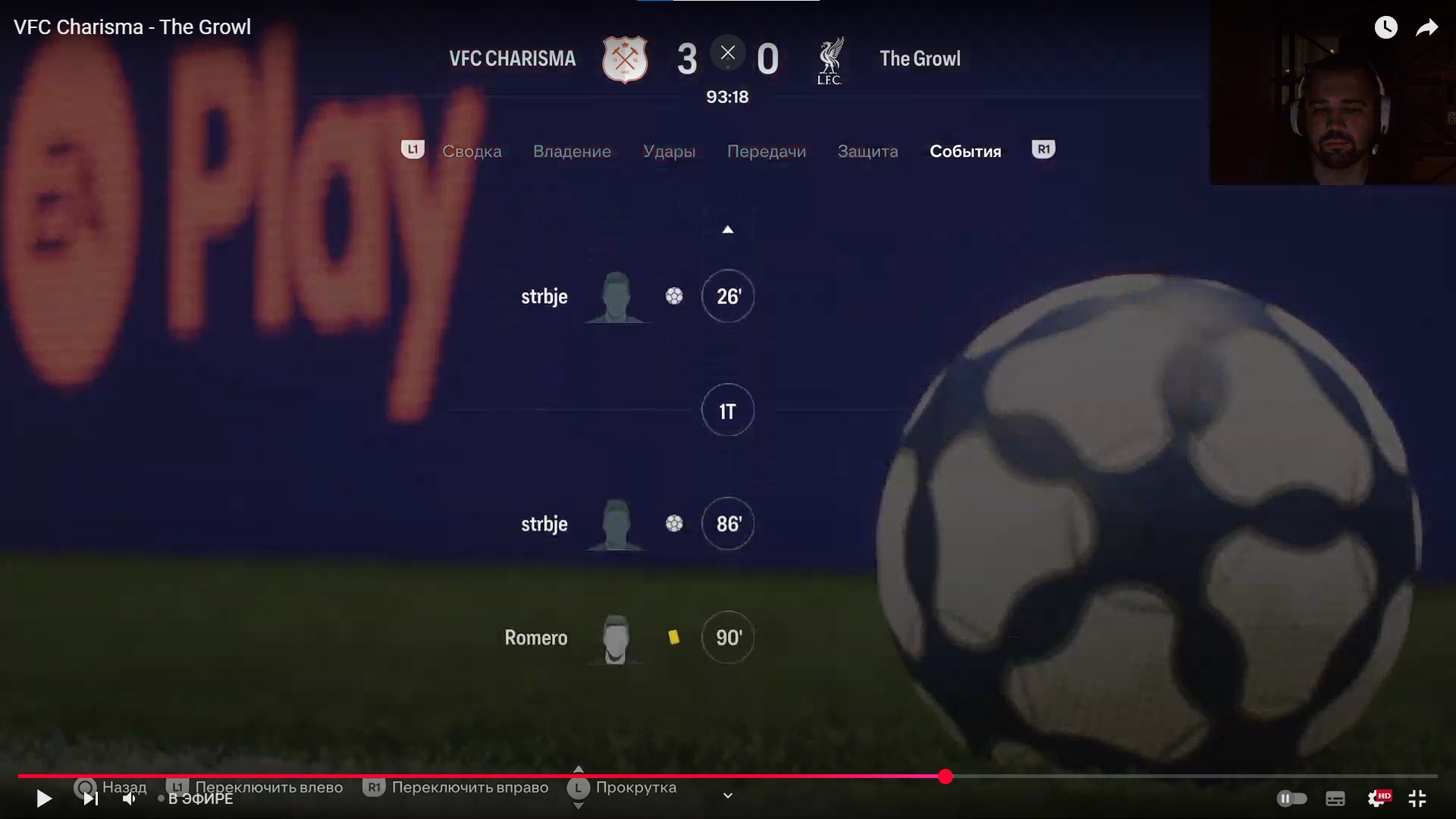
Task: Expand the chevron below progress bar
Action: 728,795
